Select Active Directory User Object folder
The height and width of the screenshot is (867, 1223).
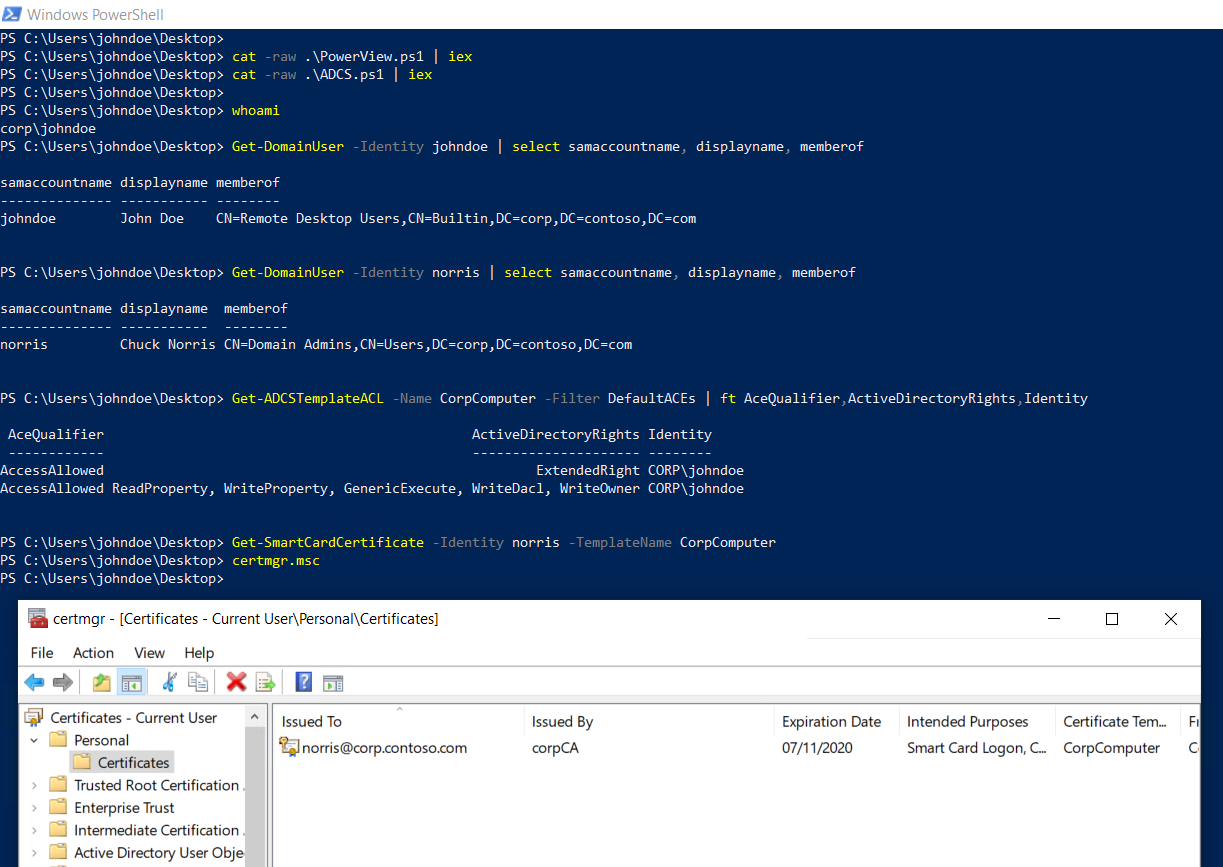[x=157, y=852]
